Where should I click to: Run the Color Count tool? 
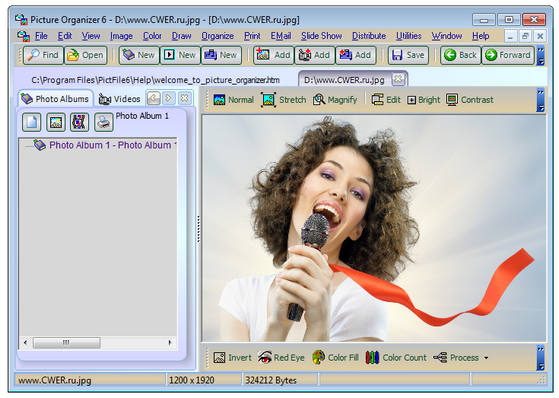[396, 357]
